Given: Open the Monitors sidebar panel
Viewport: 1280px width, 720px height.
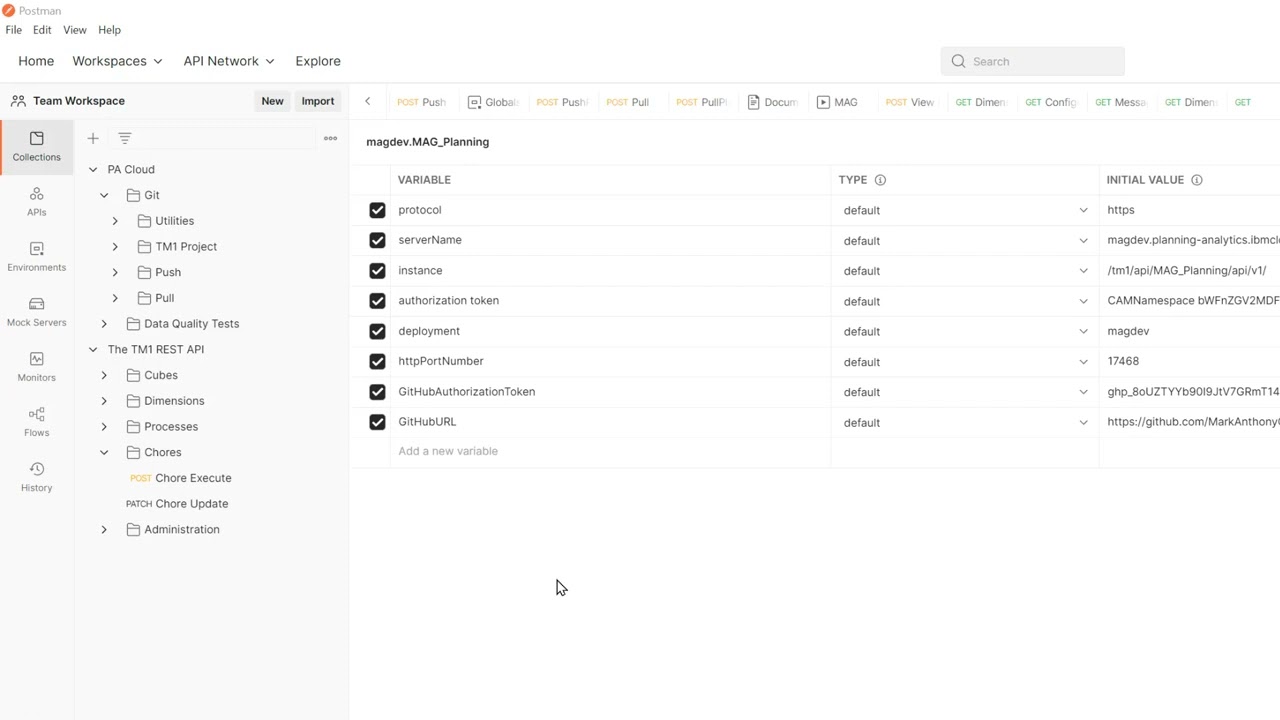Looking at the screenshot, I should [36, 366].
